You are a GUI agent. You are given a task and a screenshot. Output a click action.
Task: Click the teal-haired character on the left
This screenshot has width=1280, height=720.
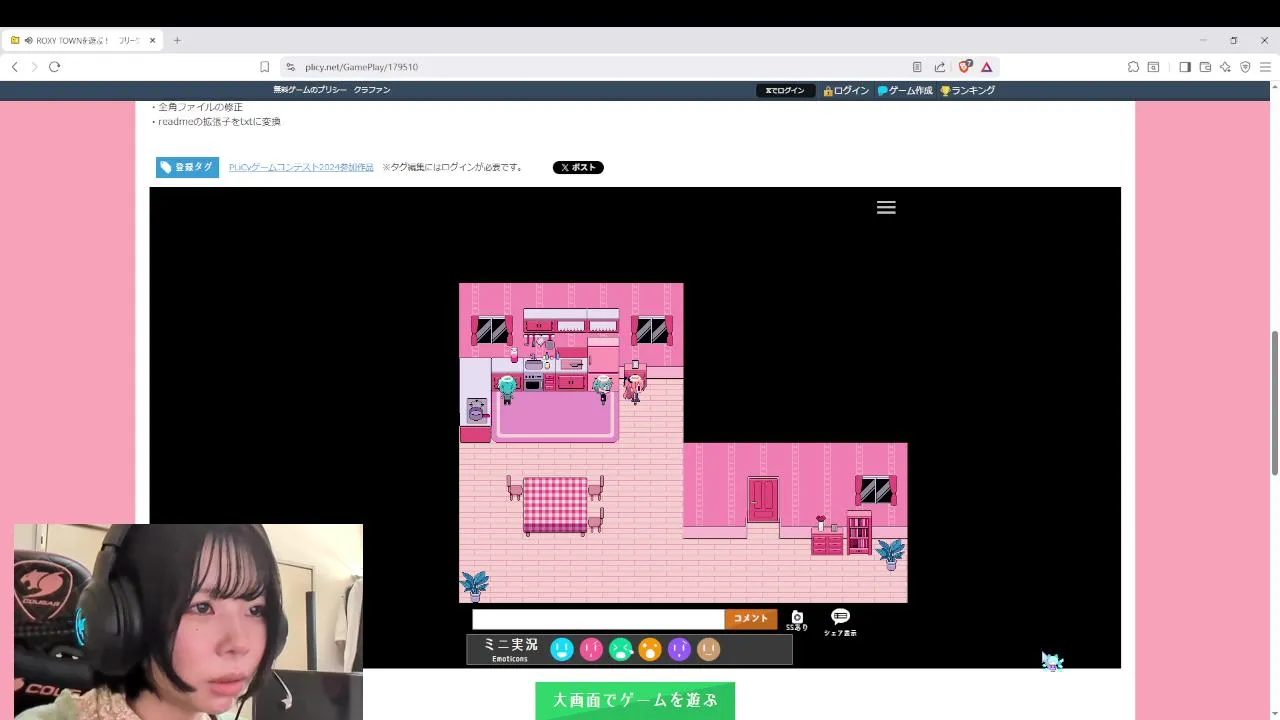click(507, 388)
